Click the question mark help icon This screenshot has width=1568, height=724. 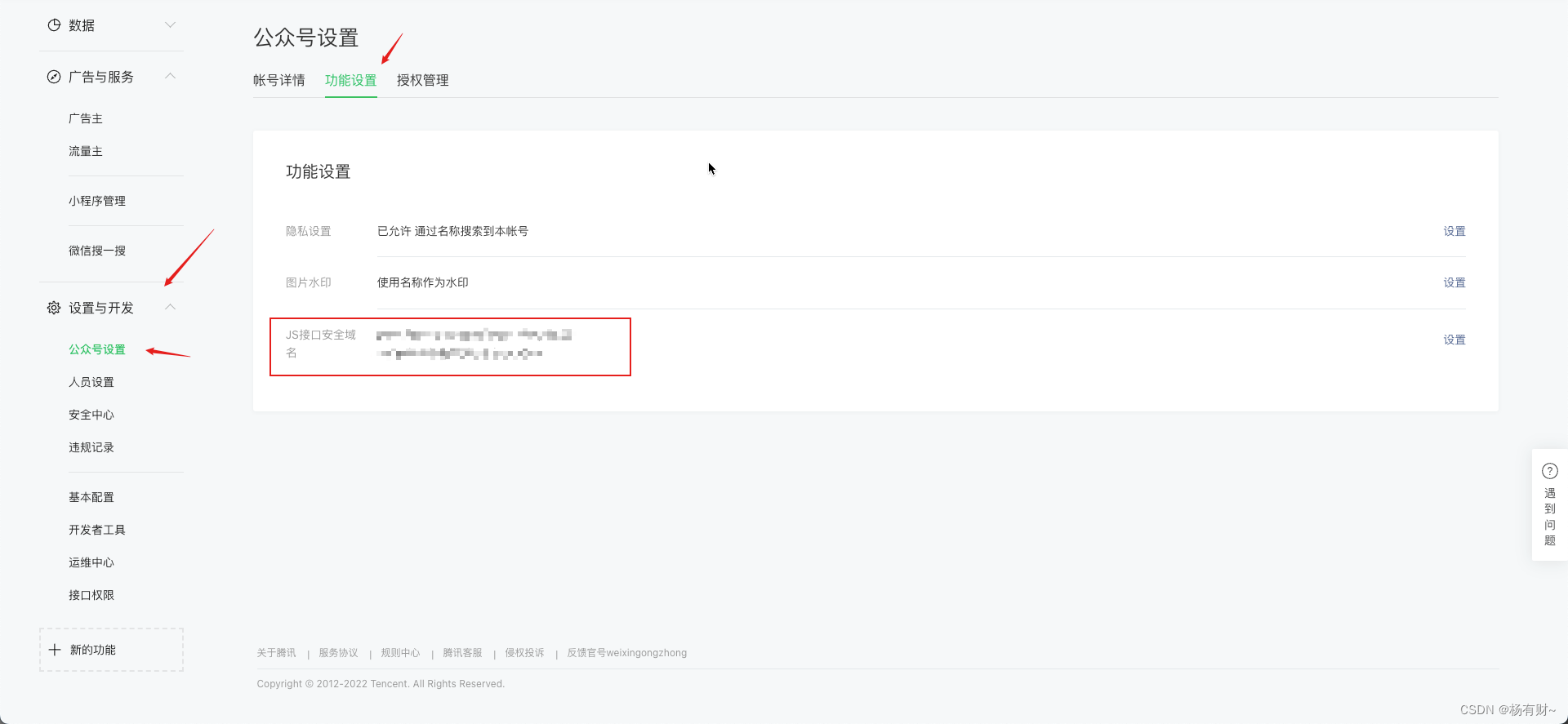coord(1550,471)
